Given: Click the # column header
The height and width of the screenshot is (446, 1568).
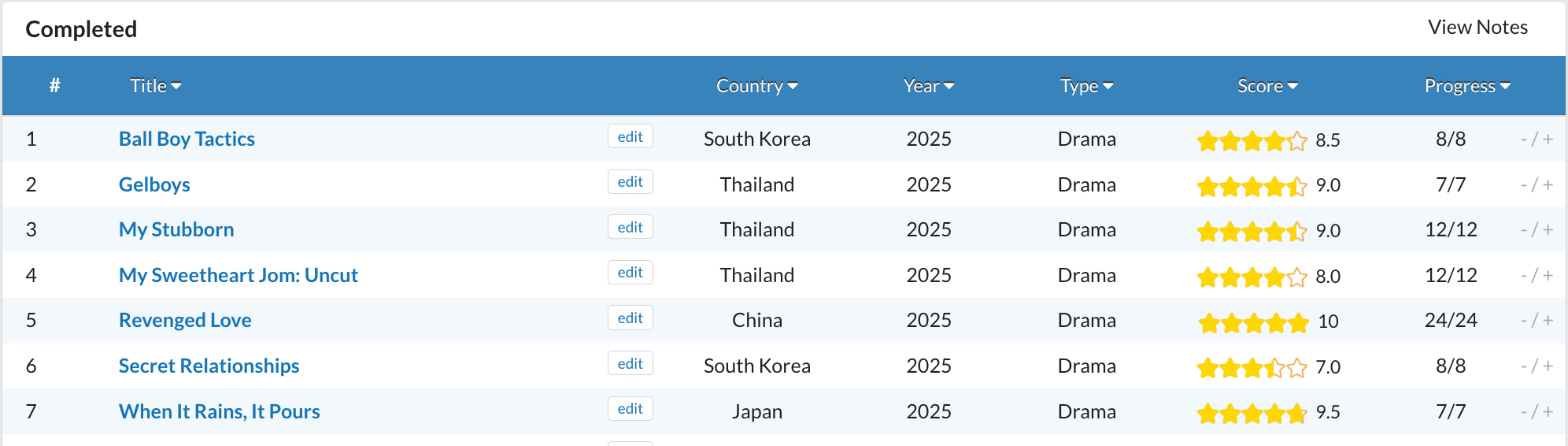Looking at the screenshot, I should coord(54,86).
